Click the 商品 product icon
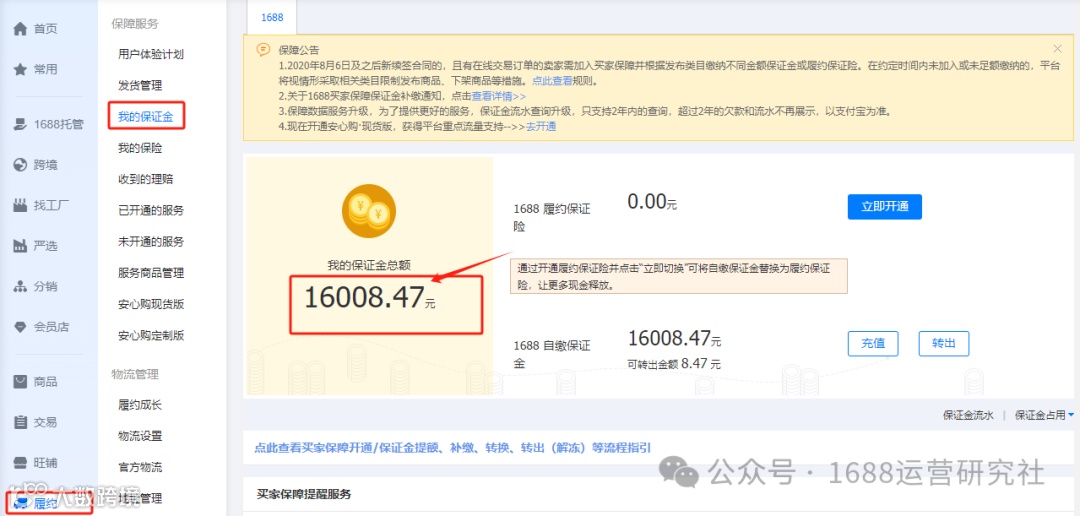The image size is (1080, 516). (x=20, y=381)
